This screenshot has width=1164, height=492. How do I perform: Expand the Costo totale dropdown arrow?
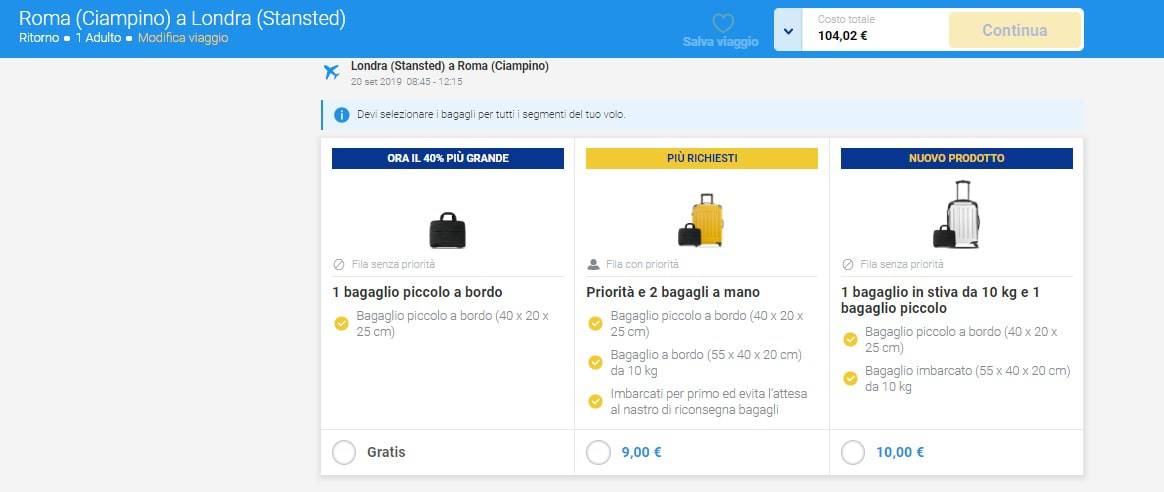(x=789, y=31)
